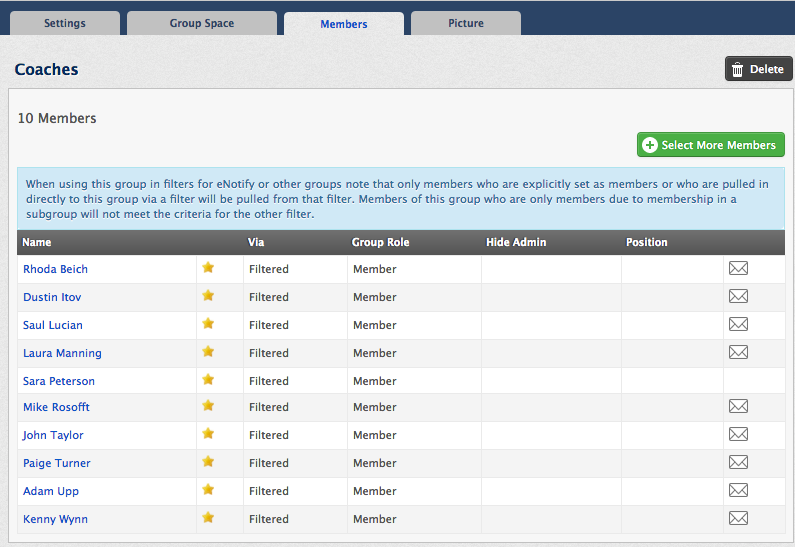Image resolution: width=795 pixels, height=547 pixels.
Task: Select the Members tab
Action: (344, 24)
